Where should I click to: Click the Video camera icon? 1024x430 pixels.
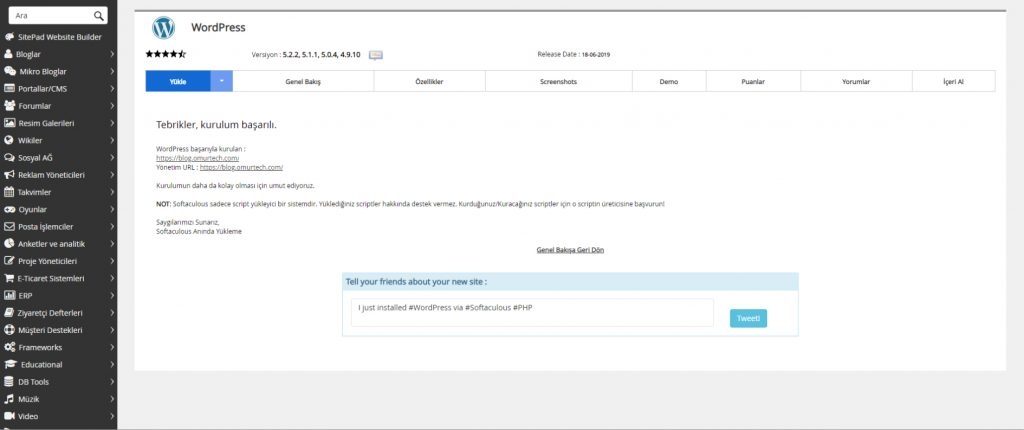coord(9,416)
